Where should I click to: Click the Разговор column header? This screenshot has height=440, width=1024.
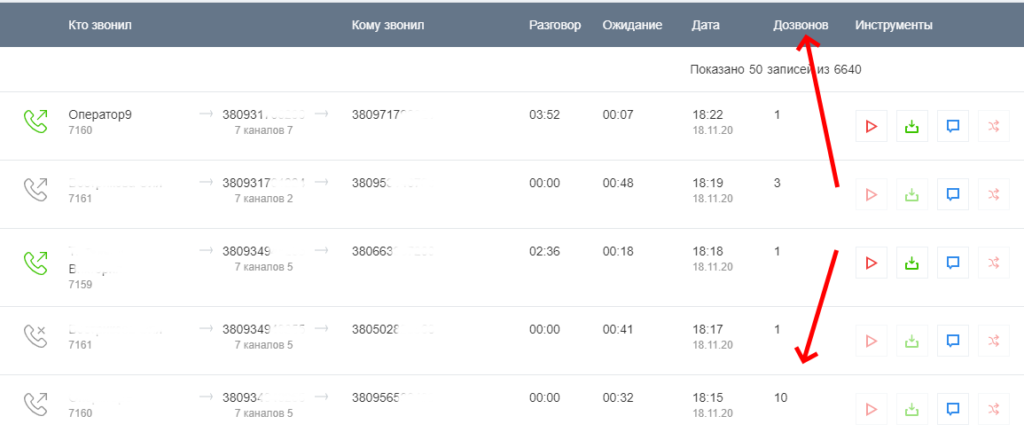[x=554, y=25]
